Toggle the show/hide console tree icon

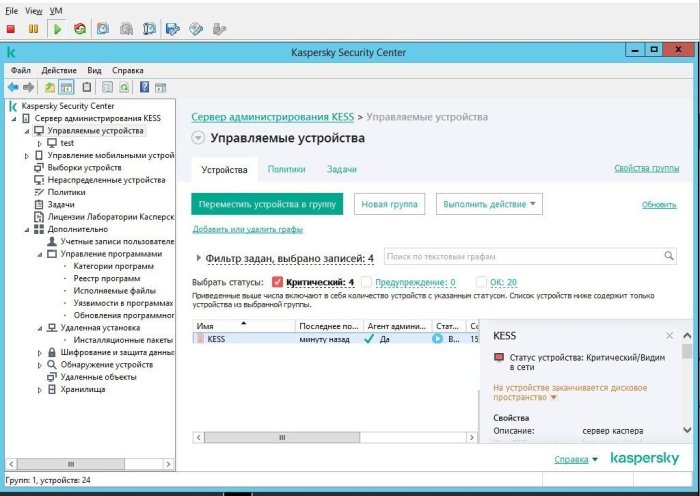click(x=67, y=88)
